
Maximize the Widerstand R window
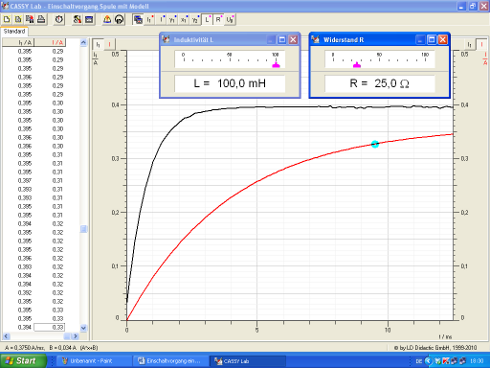point(432,40)
